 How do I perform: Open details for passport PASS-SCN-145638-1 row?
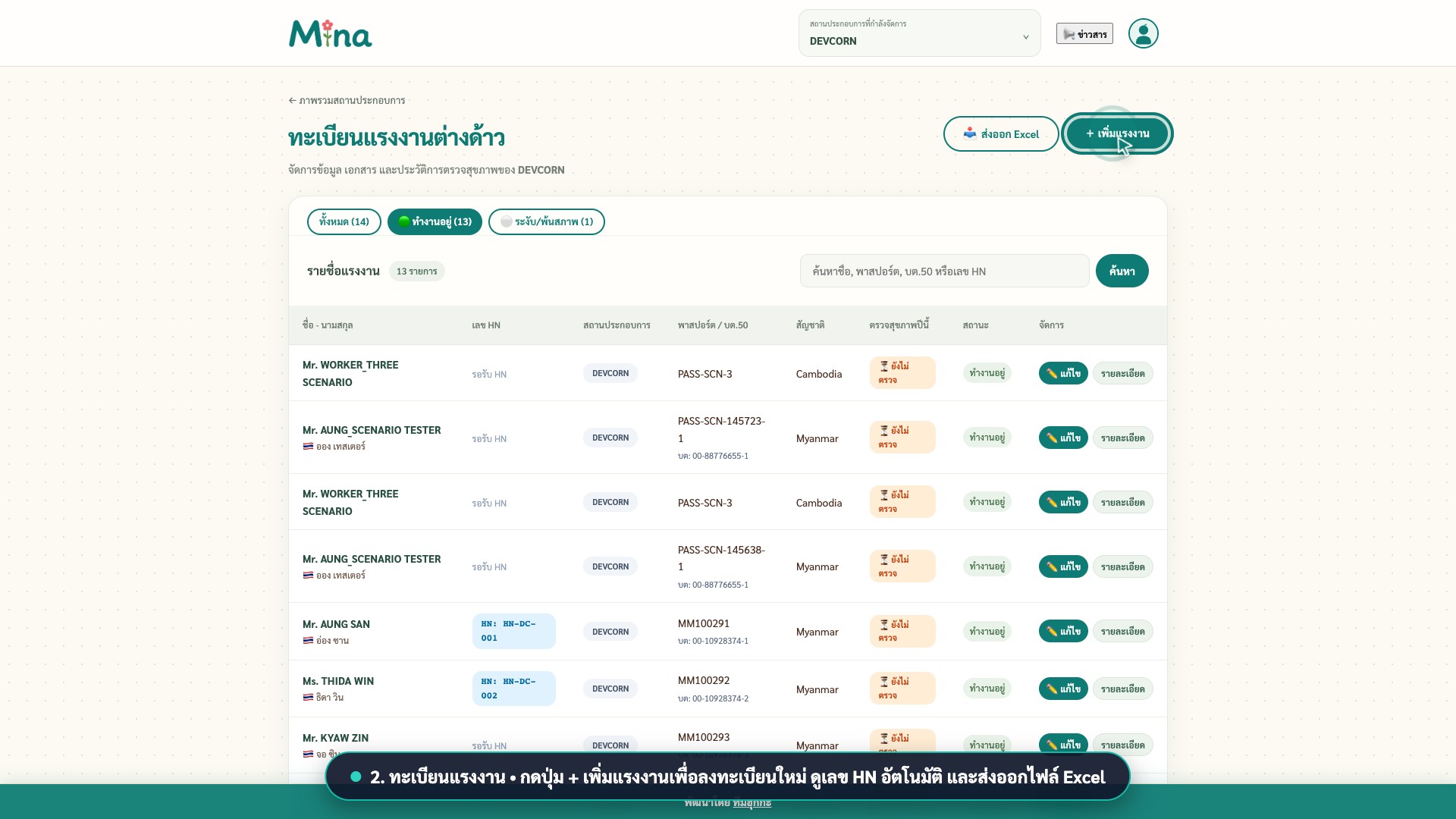(x=1122, y=566)
